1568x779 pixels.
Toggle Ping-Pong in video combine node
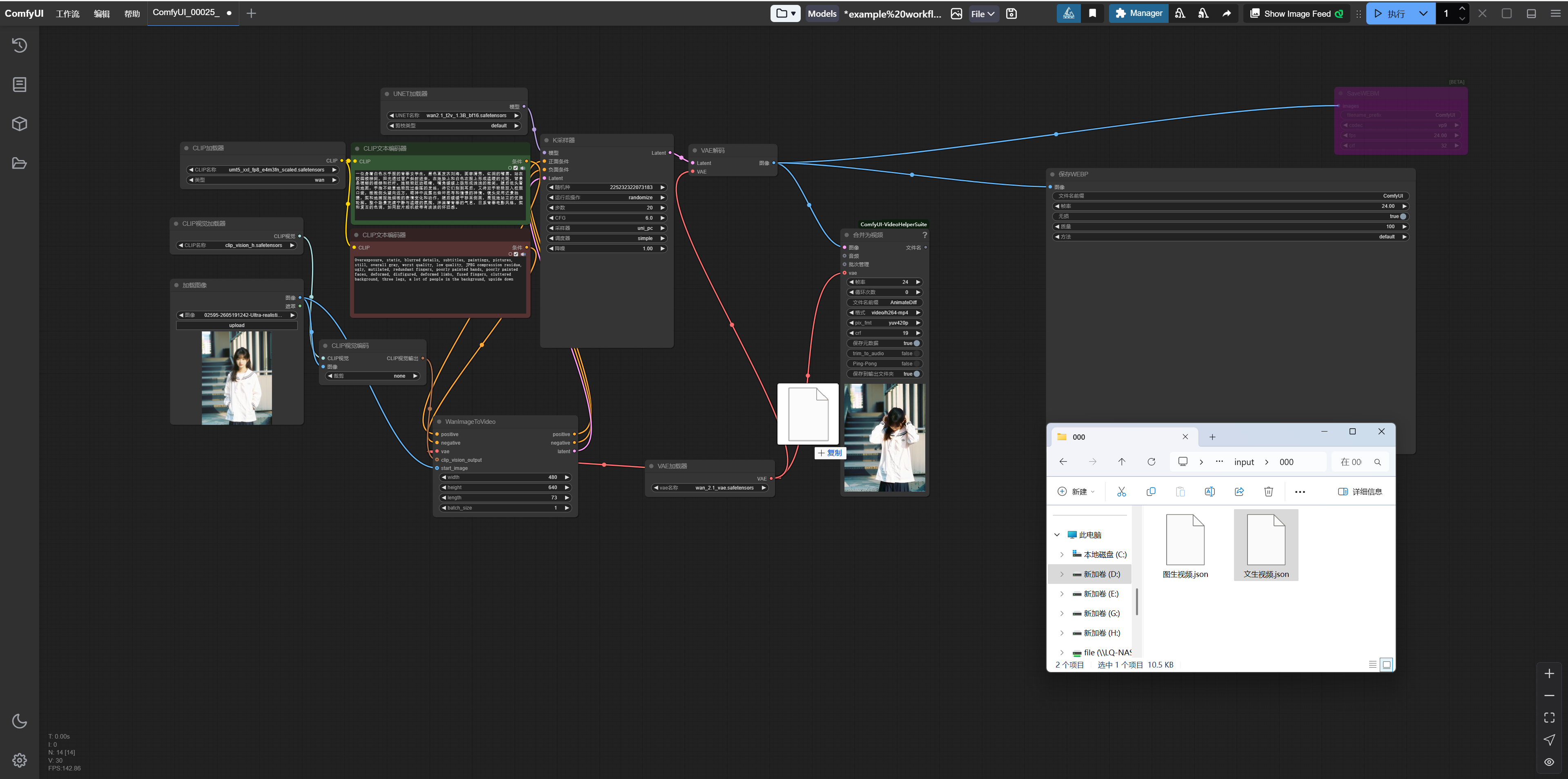click(916, 363)
